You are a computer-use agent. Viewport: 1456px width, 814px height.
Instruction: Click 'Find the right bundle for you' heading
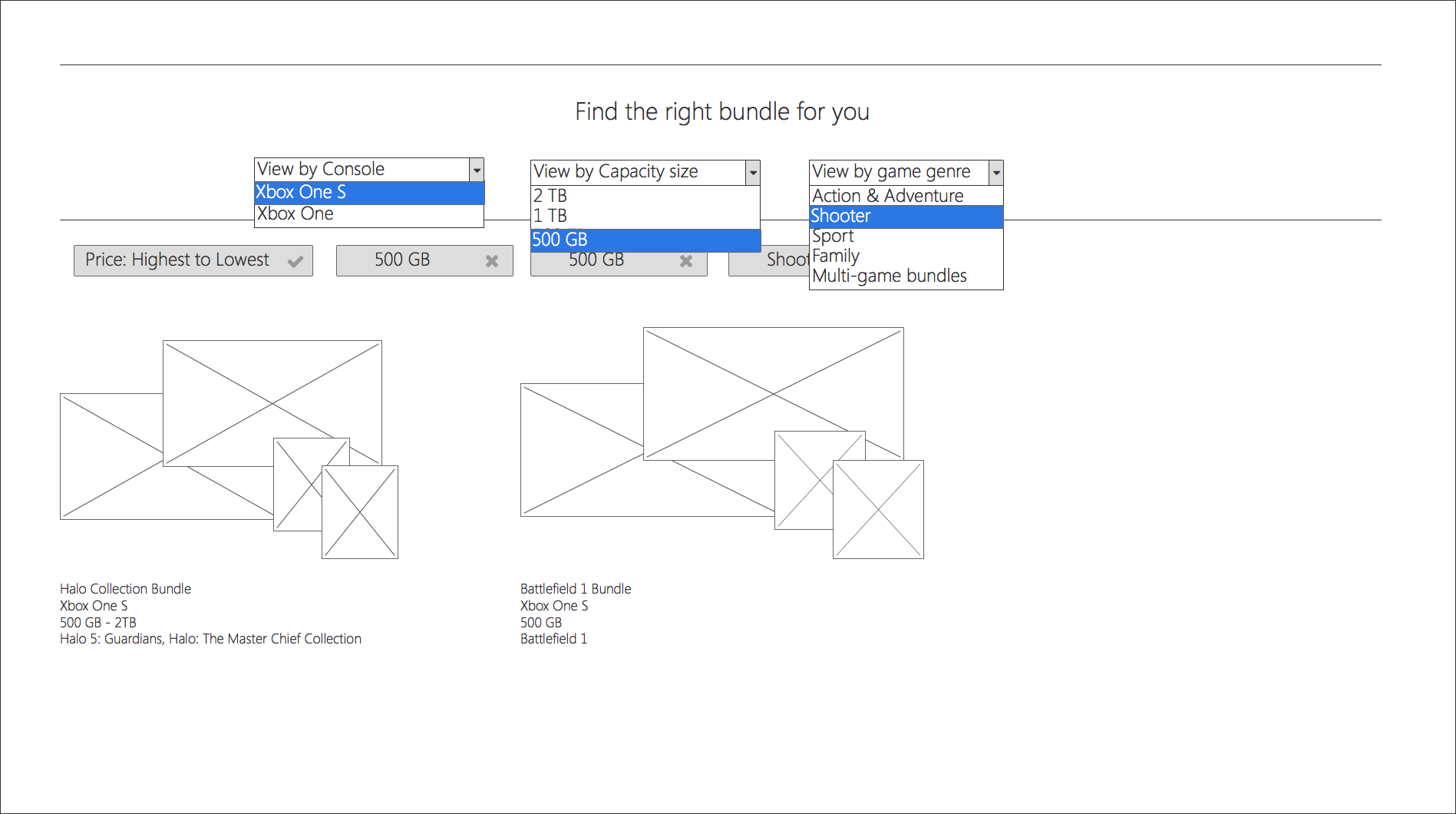(x=722, y=112)
